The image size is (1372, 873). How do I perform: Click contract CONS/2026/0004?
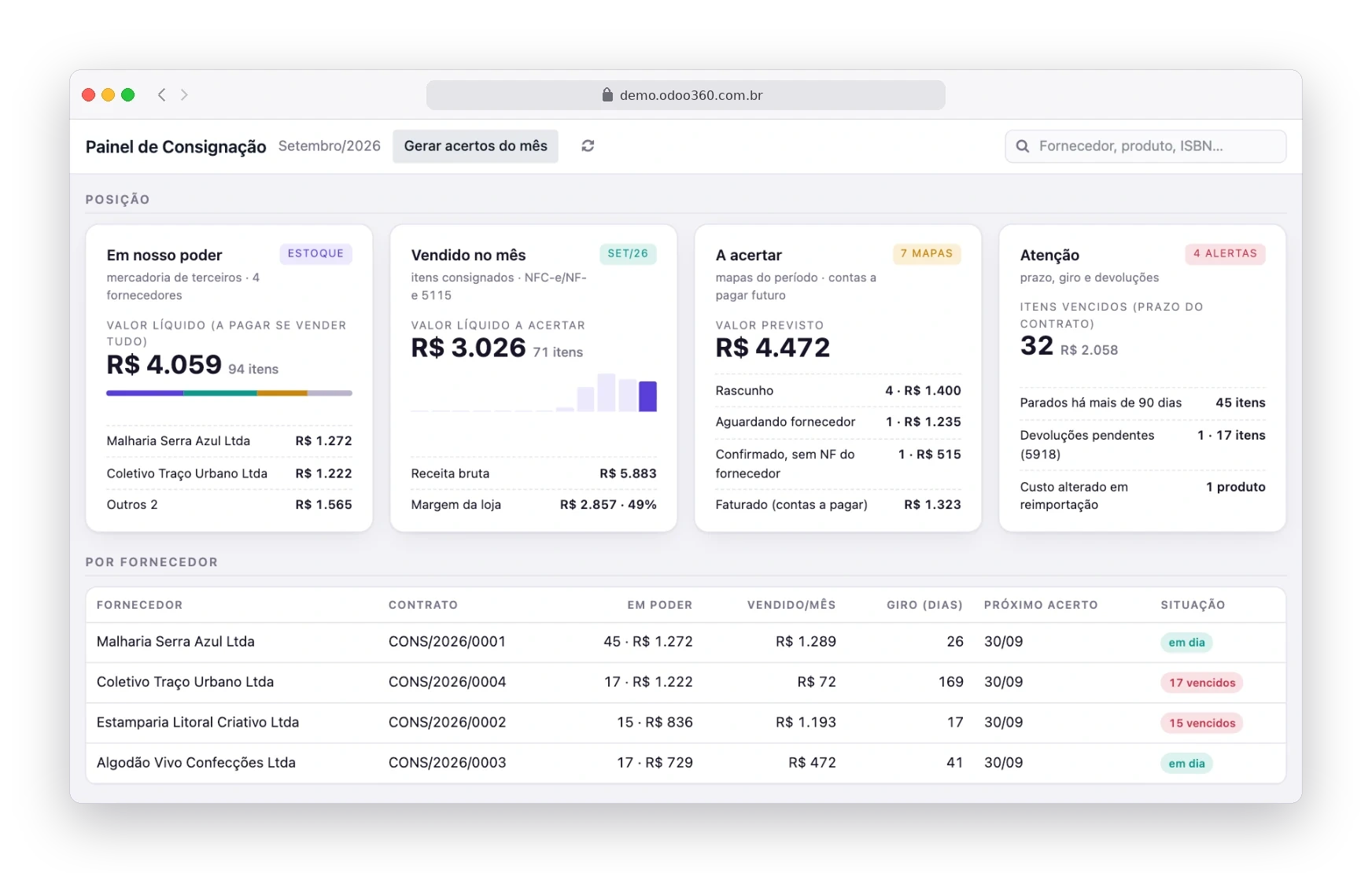click(x=447, y=682)
